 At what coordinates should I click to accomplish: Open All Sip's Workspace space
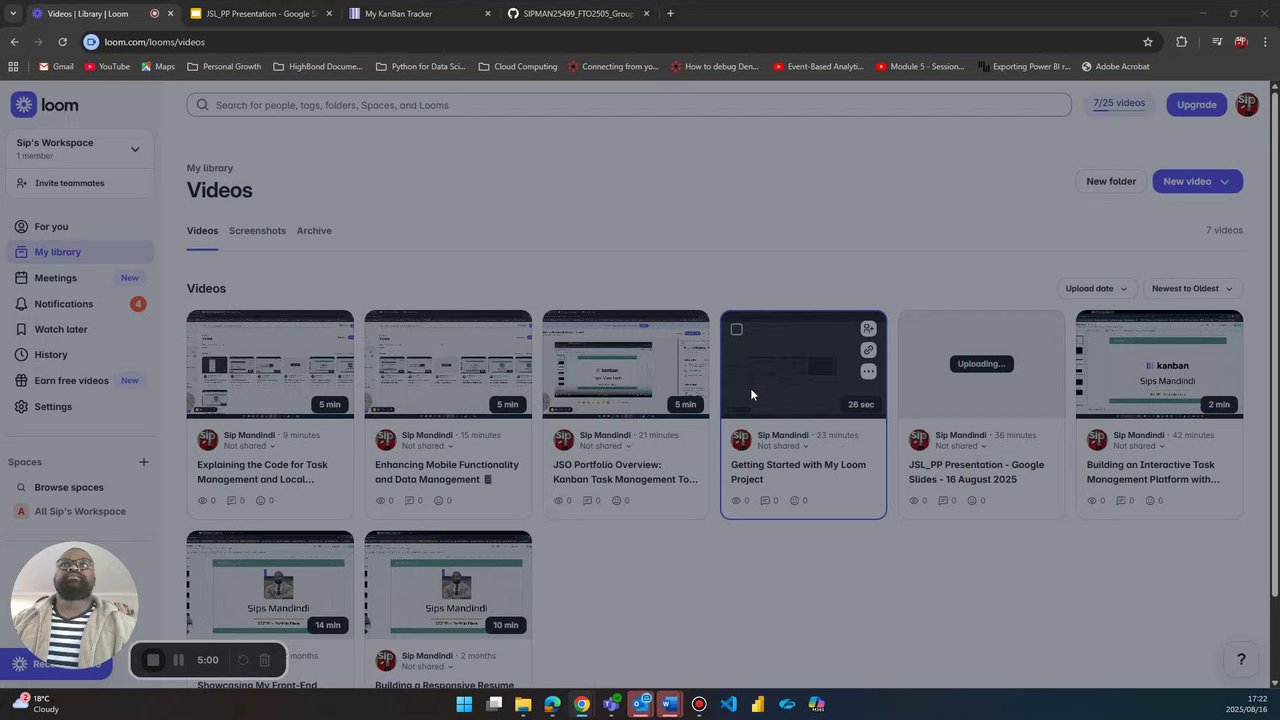point(80,511)
